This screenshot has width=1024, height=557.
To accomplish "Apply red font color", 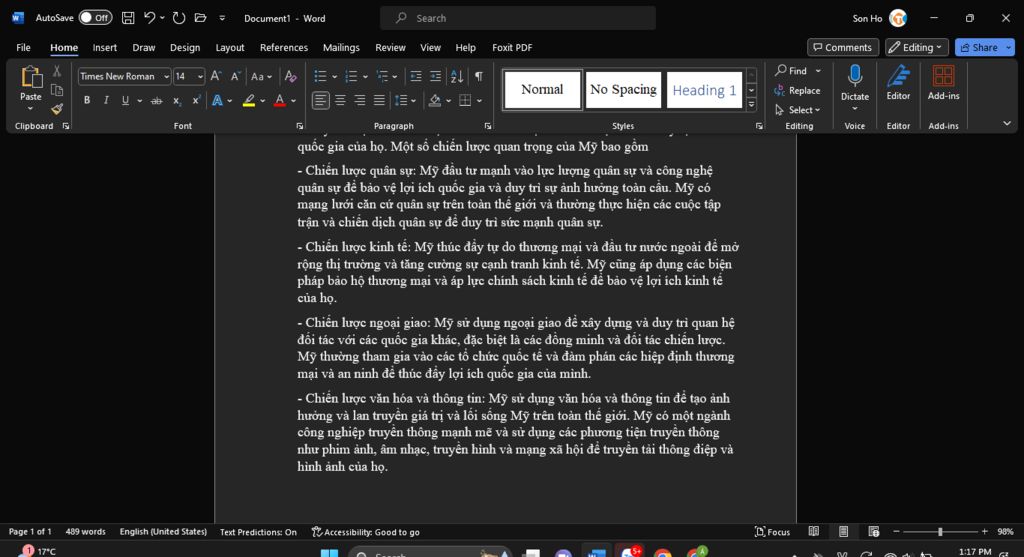I will (x=280, y=101).
